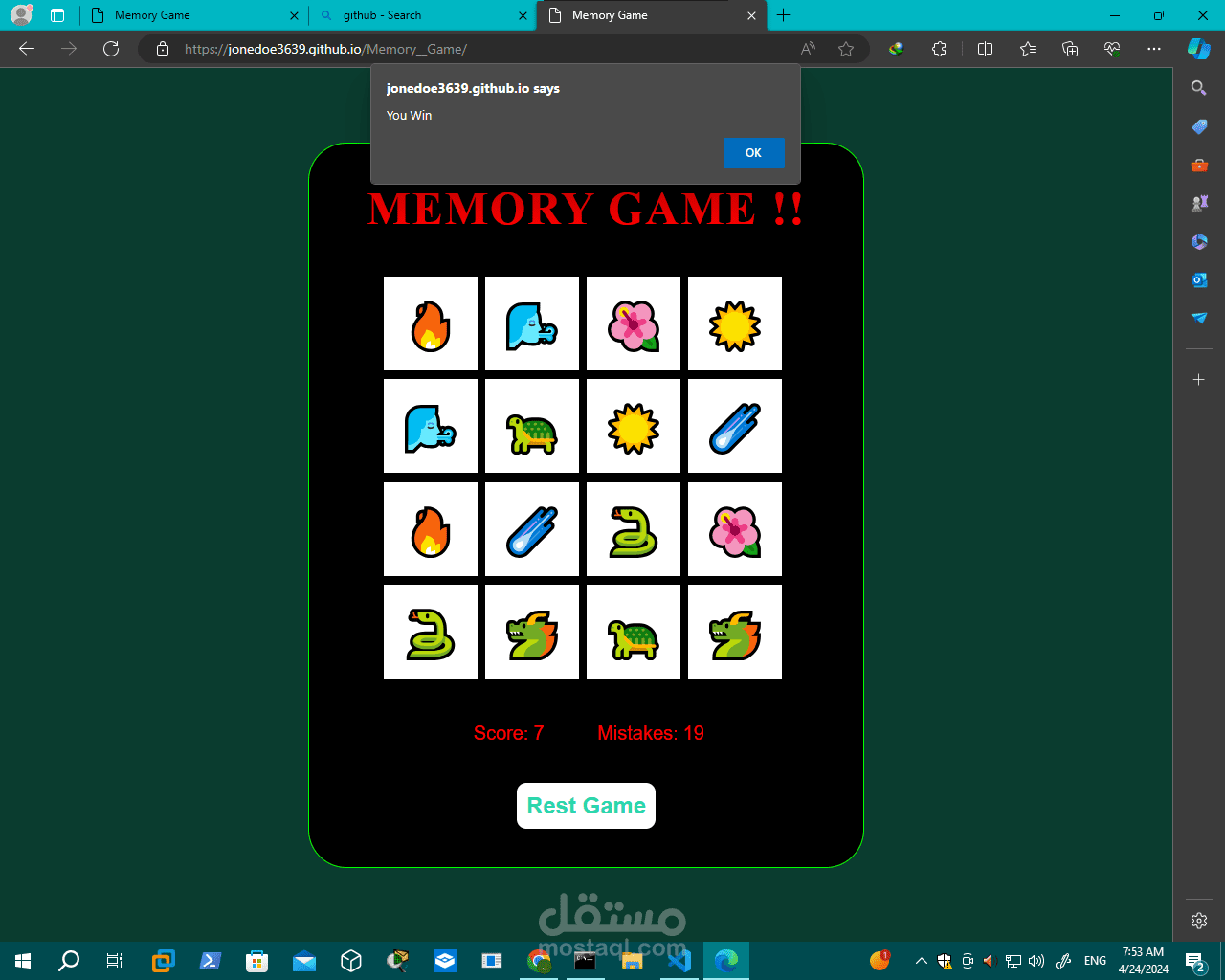Click the address bar to edit the URL
Screen dimensions: 1225x980
(574, 49)
